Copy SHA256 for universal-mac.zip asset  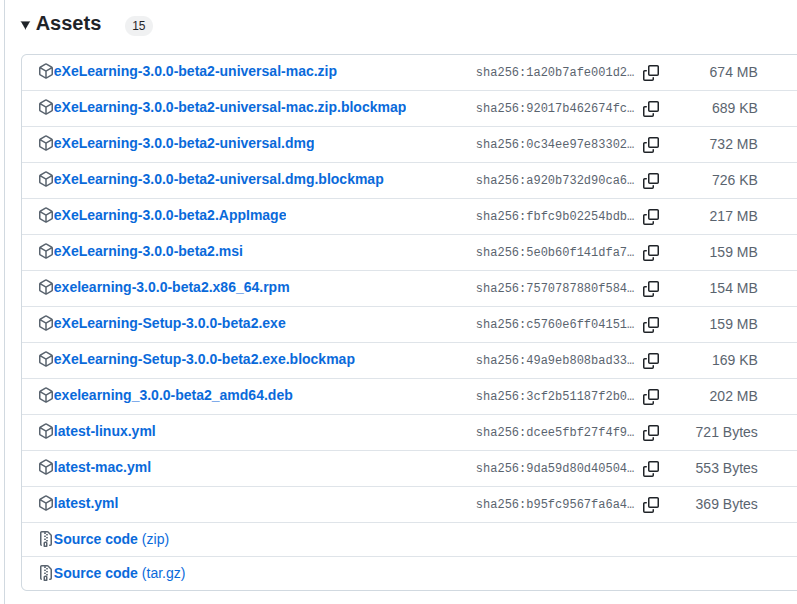click(651, 73)
